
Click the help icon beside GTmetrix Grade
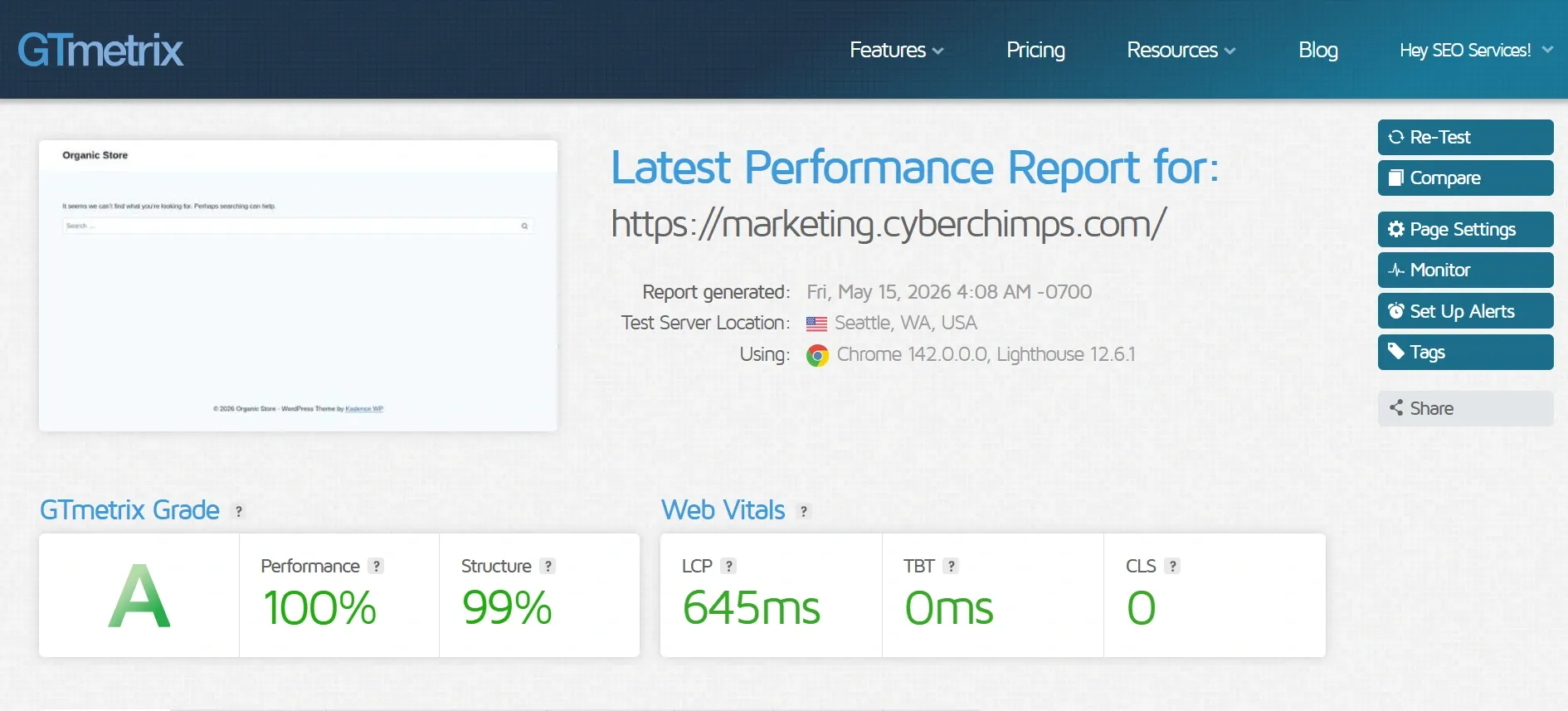click(239, 511)
